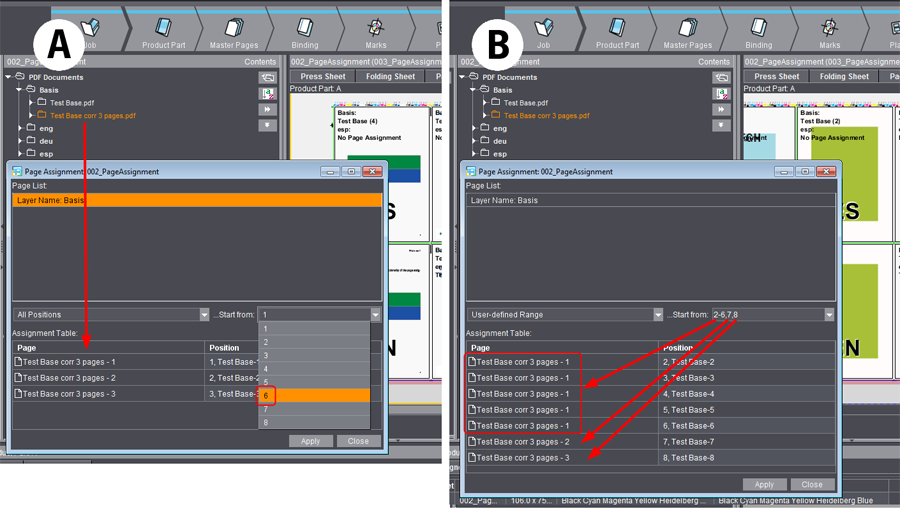Collapse the PDF Documents tree in panel A
This screenshot has height=509, width=900.
pyautogui.click(x=9, y=77)
